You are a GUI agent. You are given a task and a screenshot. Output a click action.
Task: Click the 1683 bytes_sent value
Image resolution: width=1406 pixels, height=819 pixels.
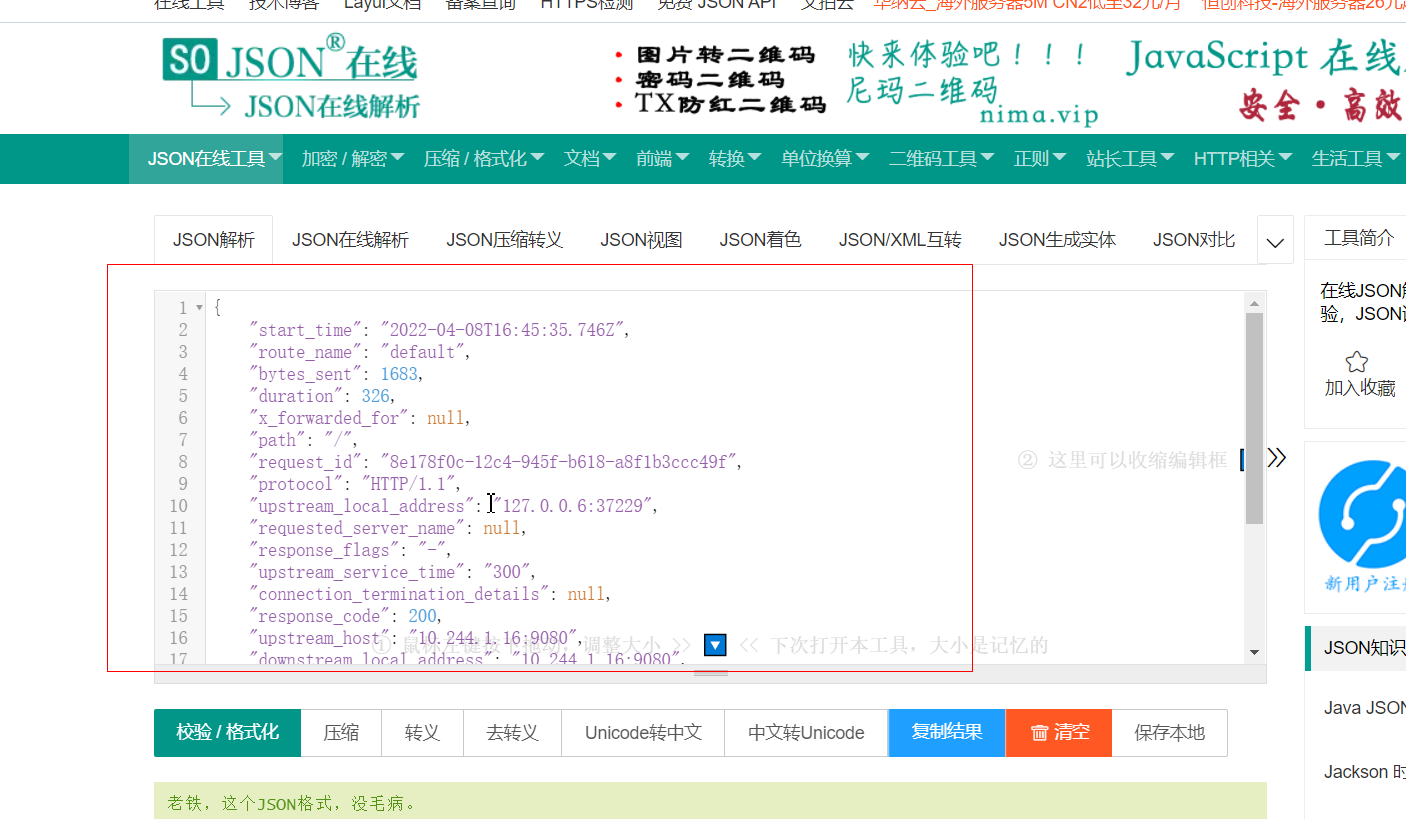click(399, 374)
